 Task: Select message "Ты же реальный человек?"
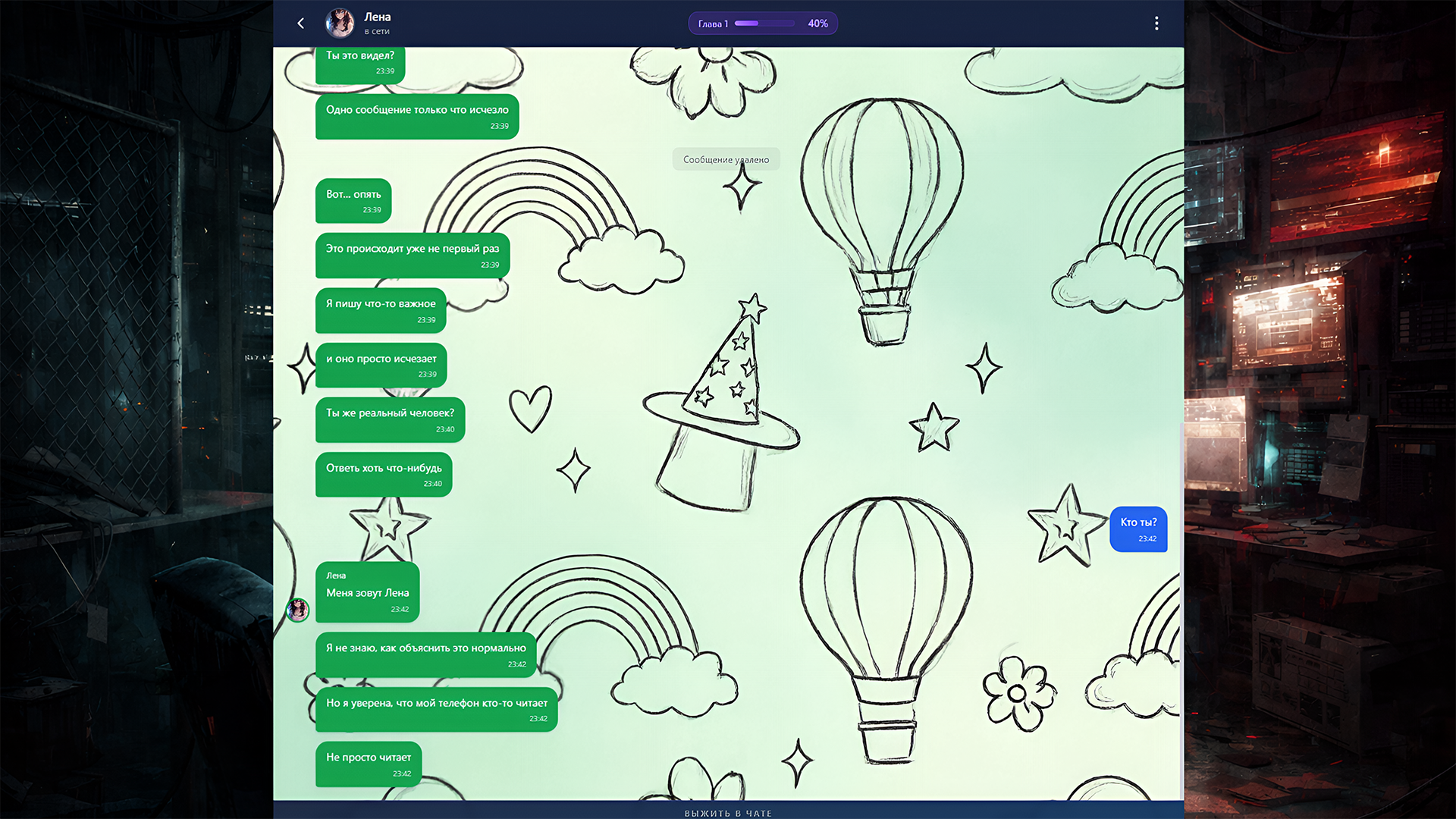pos(391,420)
